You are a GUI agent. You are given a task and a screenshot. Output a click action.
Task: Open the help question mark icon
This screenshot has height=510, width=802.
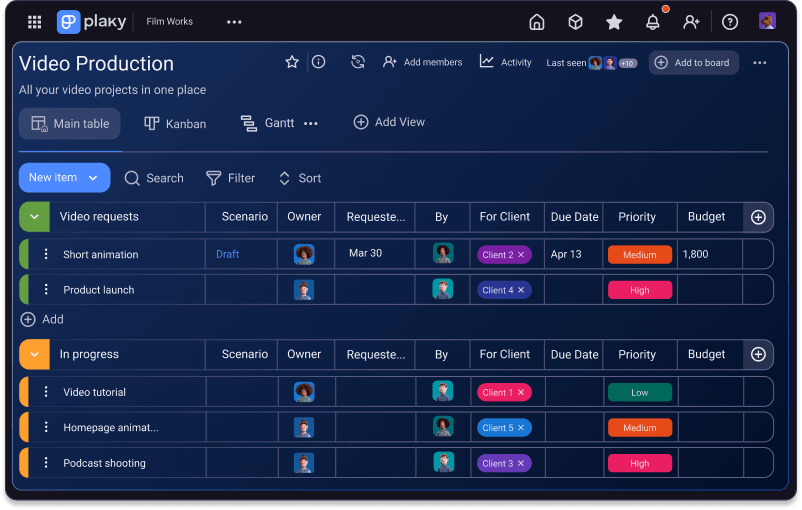tap(730, 22)
